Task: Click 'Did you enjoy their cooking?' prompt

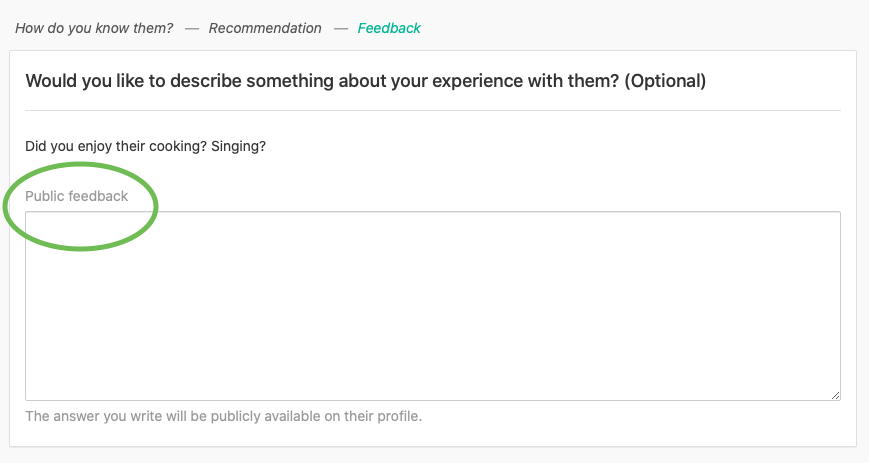Action: tap(115, 146)
